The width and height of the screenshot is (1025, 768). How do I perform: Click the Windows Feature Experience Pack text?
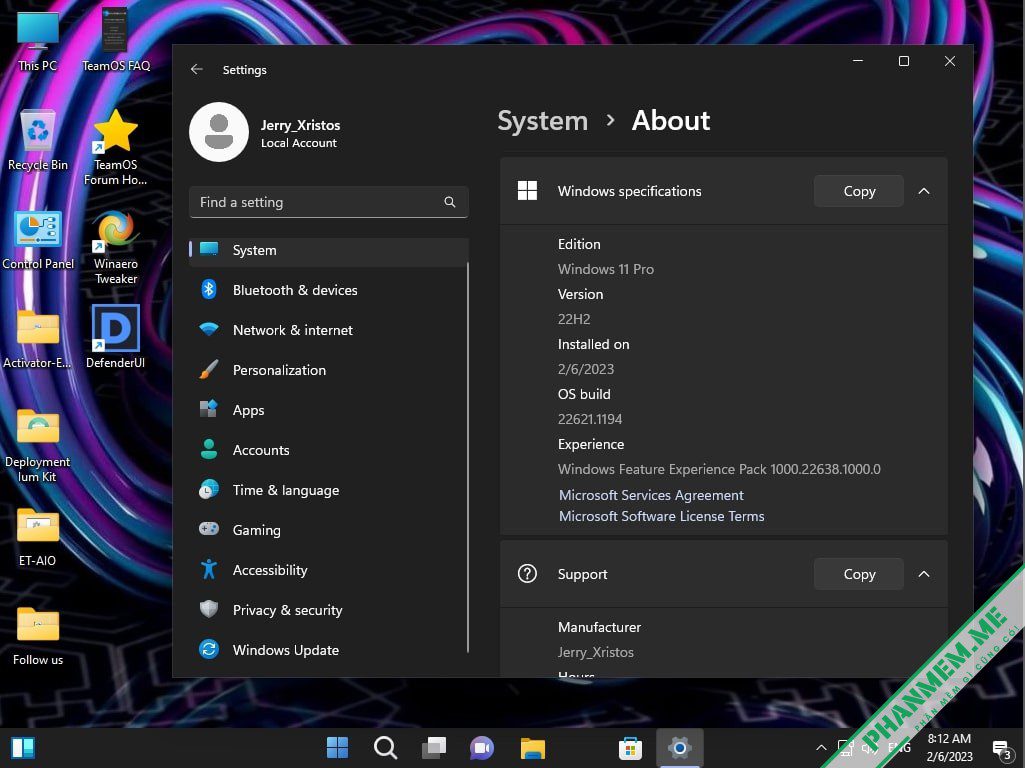coord(719,469)
